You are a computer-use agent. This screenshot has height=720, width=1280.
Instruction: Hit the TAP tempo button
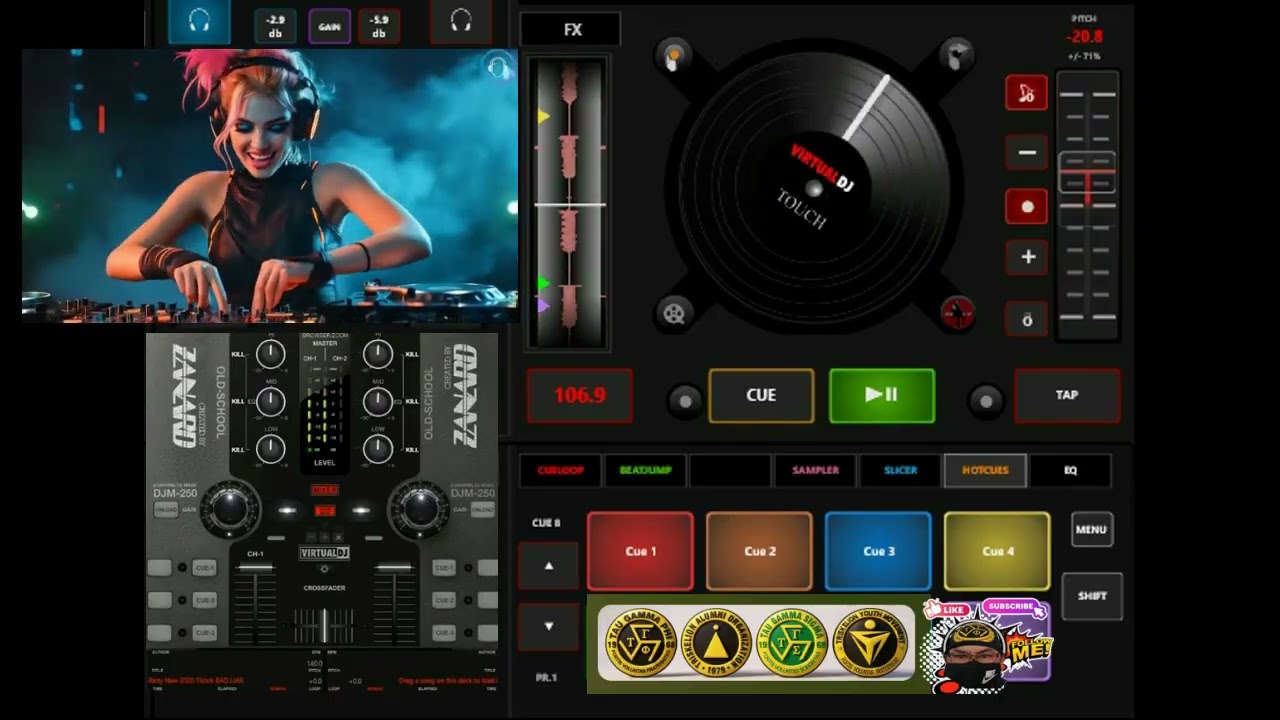click(1066, 396)
